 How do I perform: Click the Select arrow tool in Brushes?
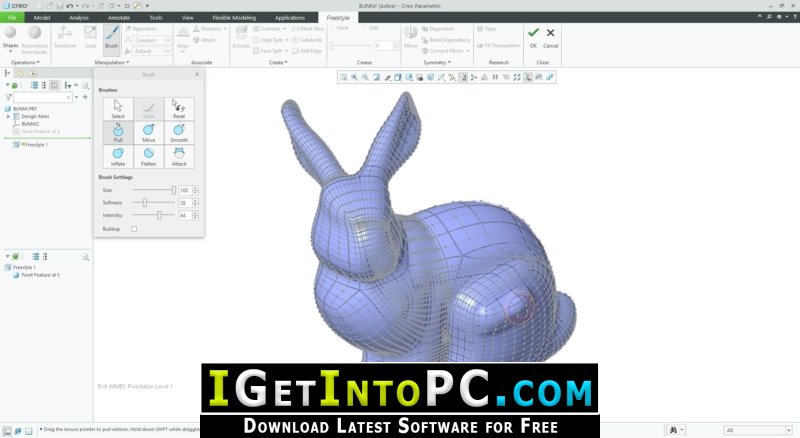(118, 108)
